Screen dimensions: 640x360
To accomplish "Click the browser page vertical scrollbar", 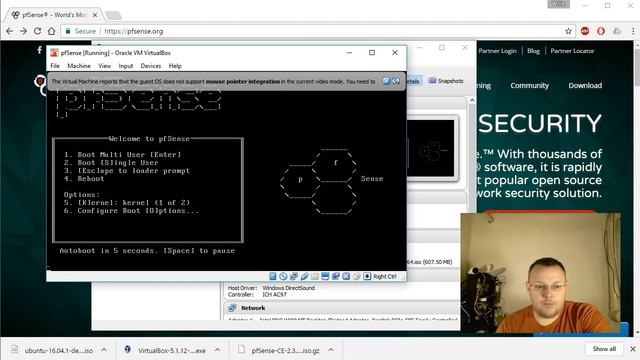I will click(636, 188).
